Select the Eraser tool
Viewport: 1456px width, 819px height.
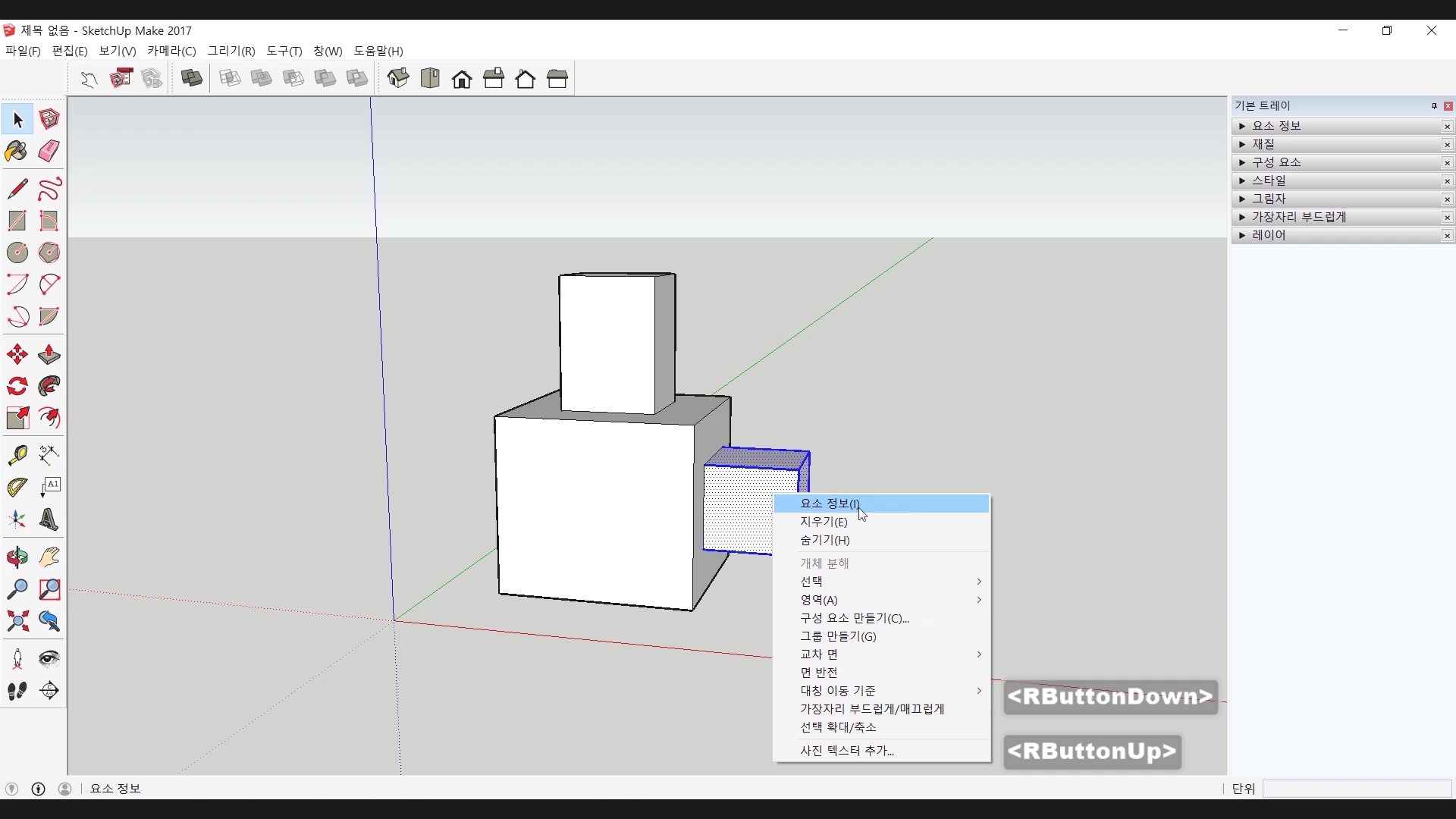(x=49, y=151)
